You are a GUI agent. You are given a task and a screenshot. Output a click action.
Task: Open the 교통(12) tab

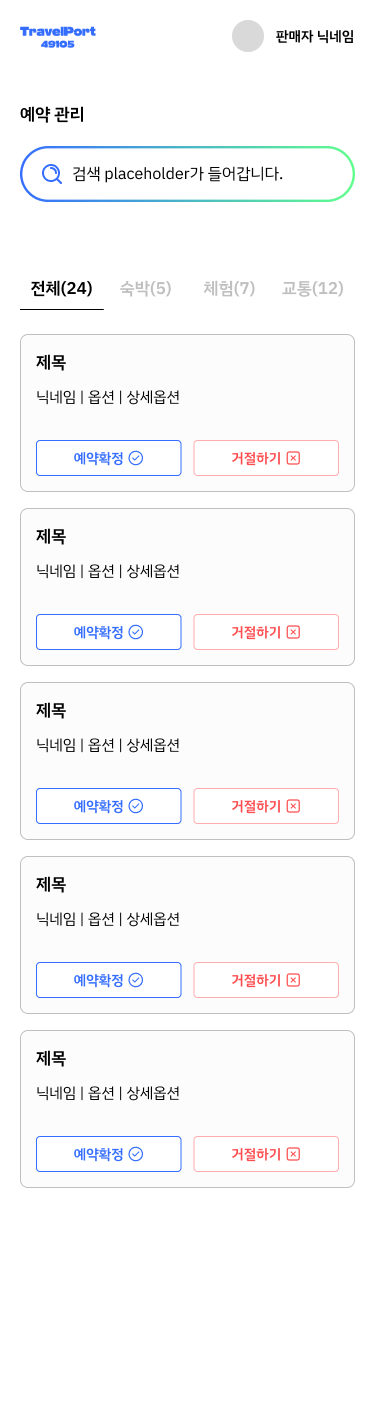(x=312, y=289)
